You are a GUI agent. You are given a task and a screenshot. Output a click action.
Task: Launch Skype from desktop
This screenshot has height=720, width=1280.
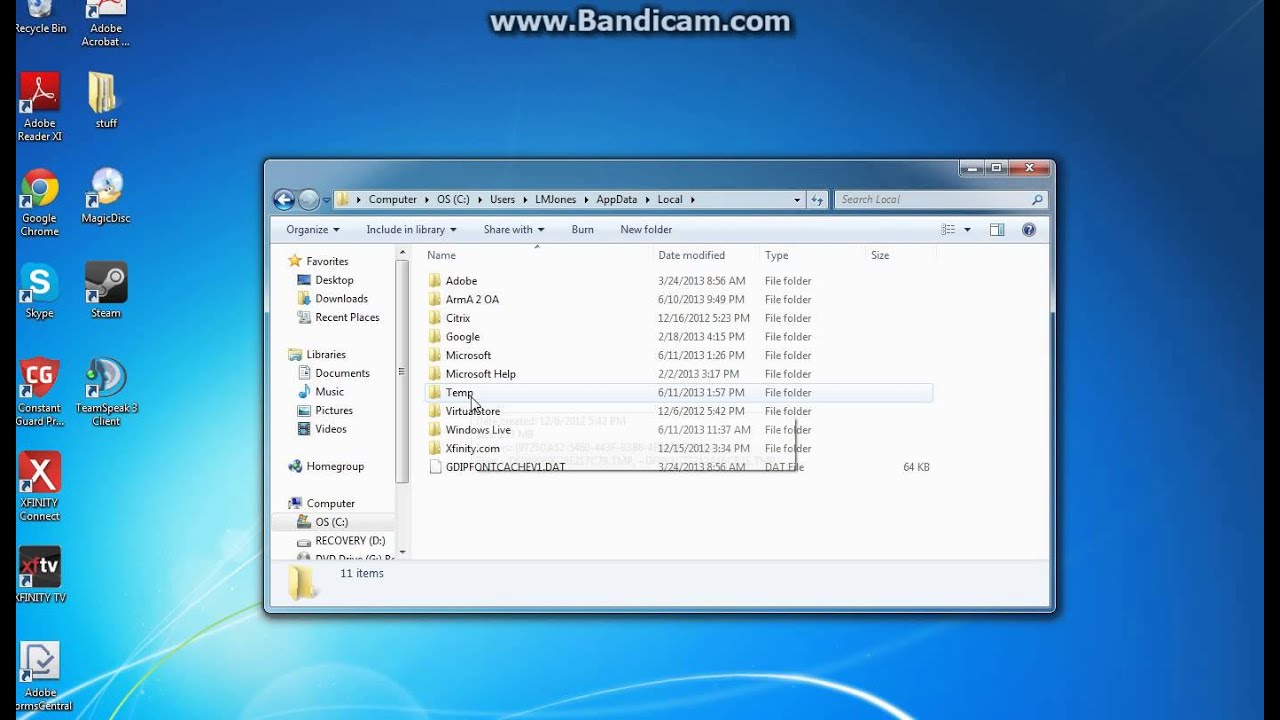[40, 291]
